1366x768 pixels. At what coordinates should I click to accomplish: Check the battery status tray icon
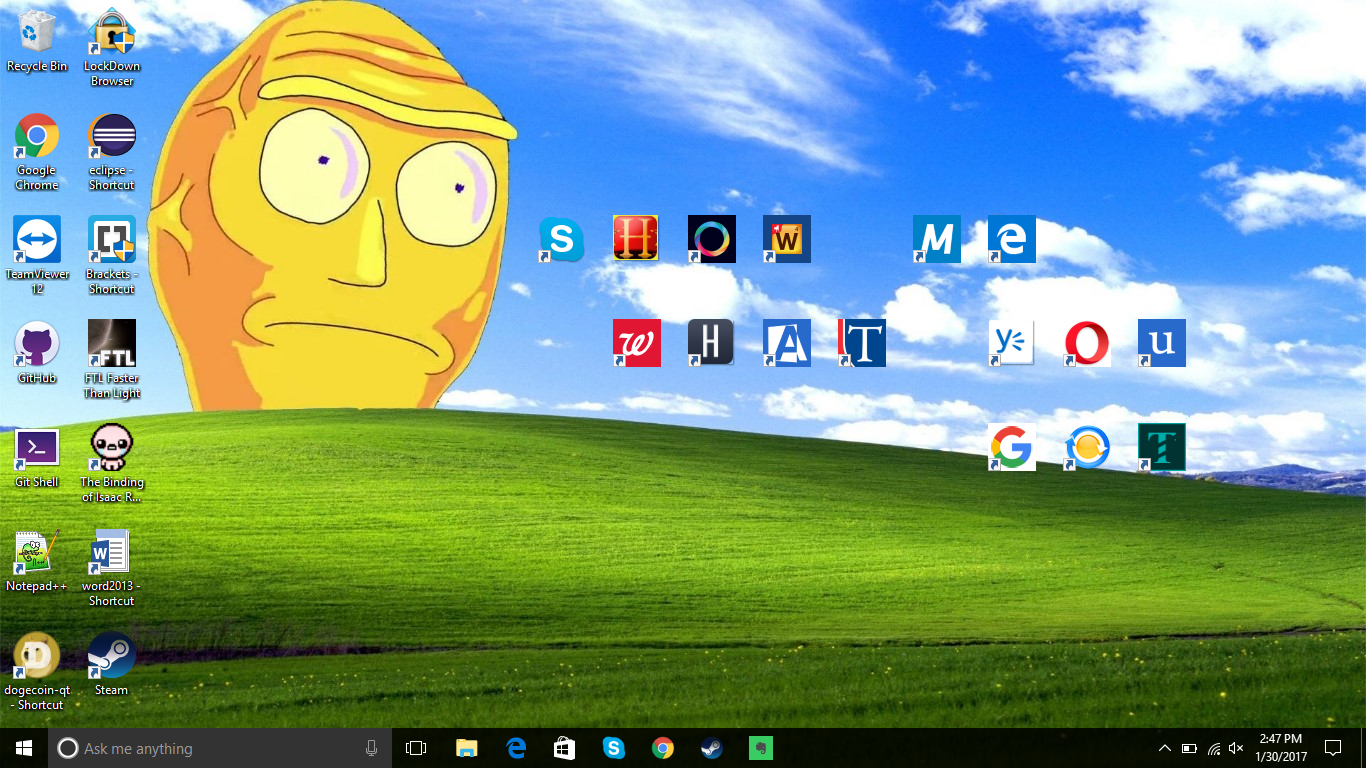tap(1189, 748)
